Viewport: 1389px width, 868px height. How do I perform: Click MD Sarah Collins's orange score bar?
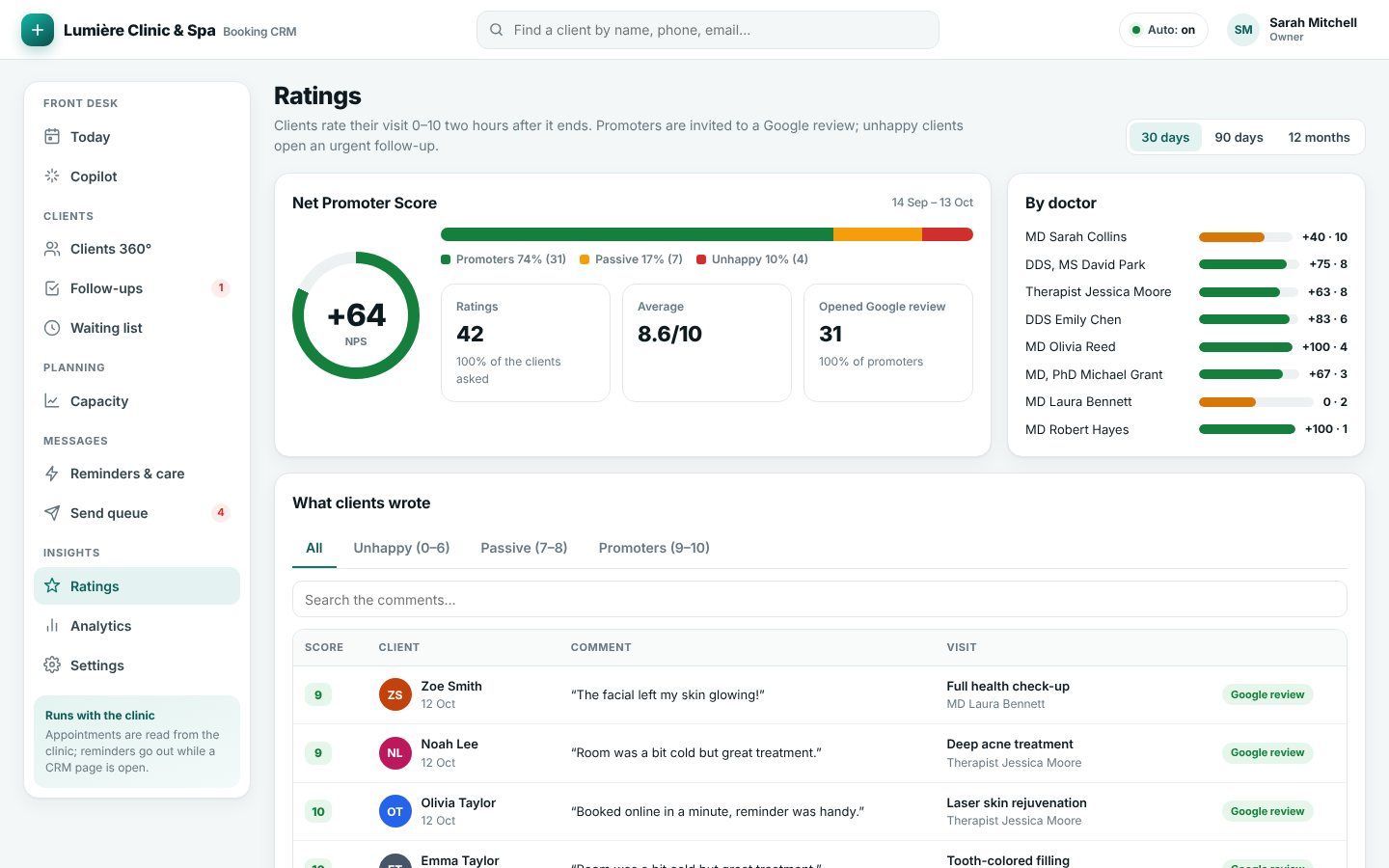[1231, 237]
